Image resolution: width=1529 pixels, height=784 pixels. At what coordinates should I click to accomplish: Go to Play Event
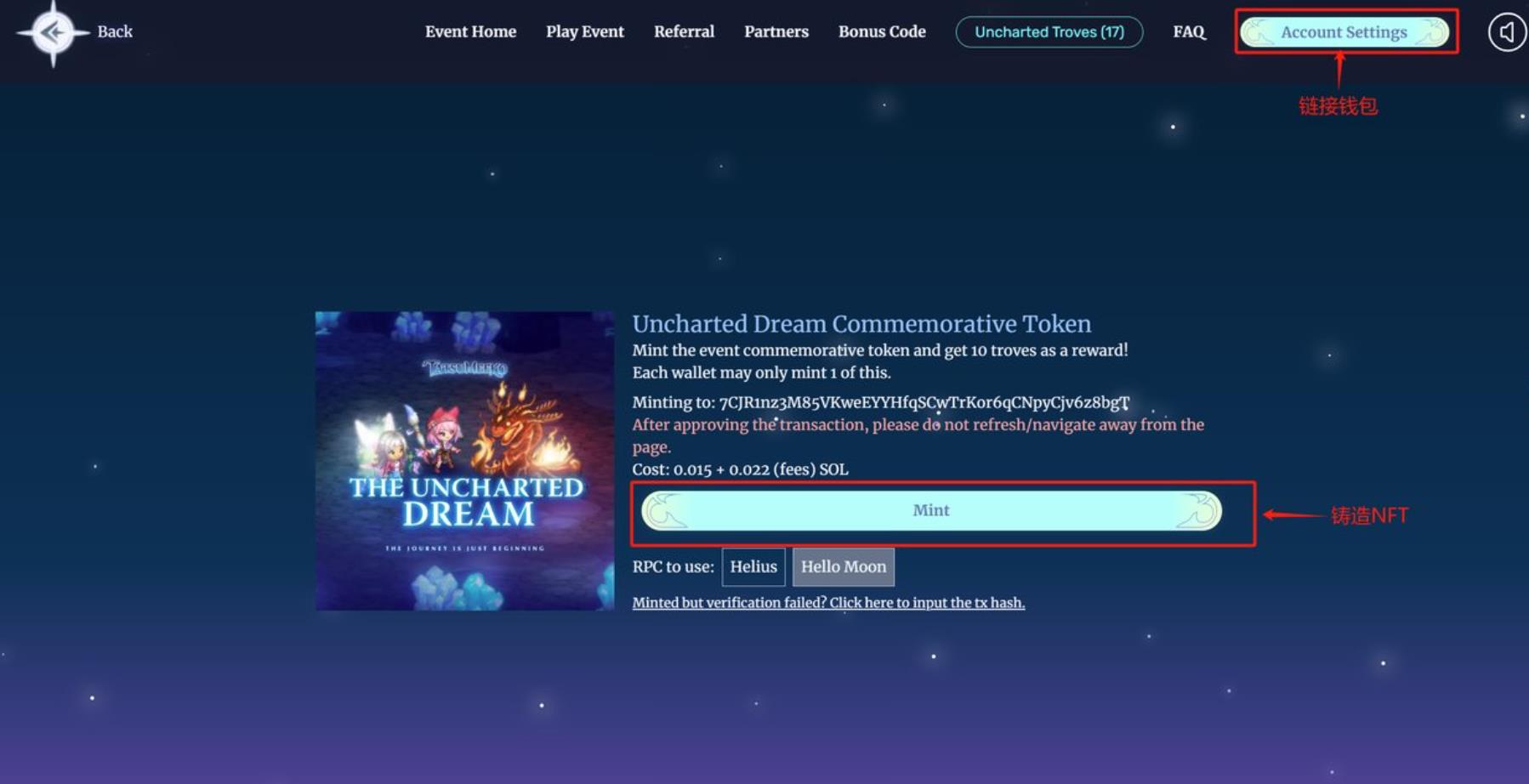(x=585, y=31)
